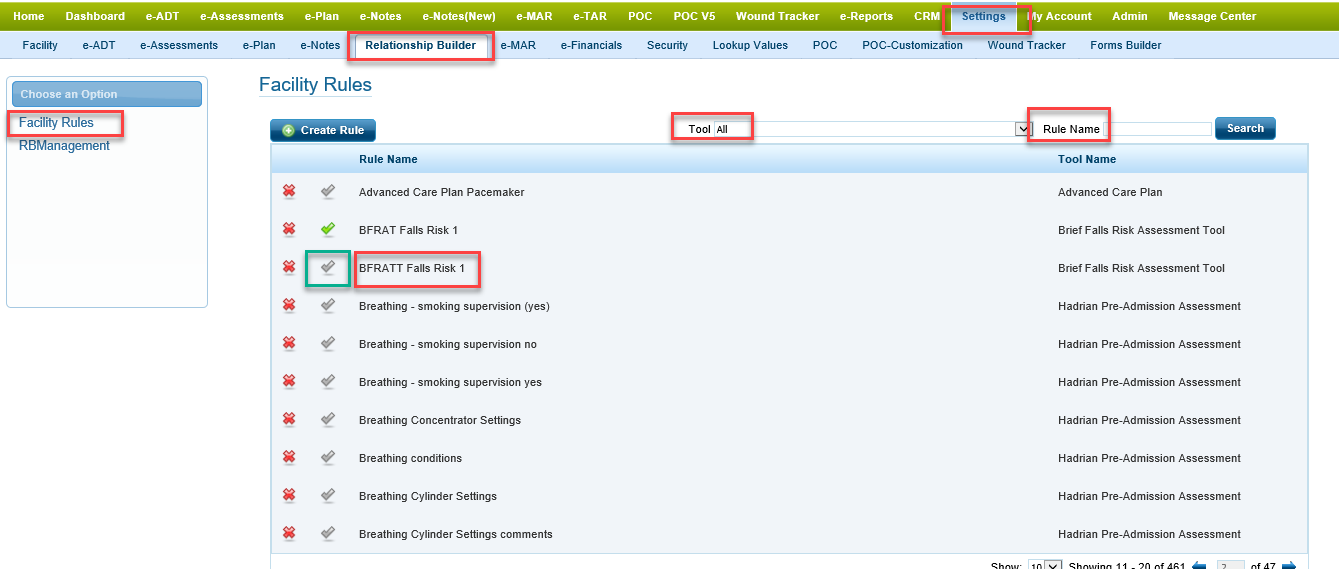Remove Breathing Cylinder Settings comments rule
Viewport: 1339px width, 569px height.
(x=289, y=534)
